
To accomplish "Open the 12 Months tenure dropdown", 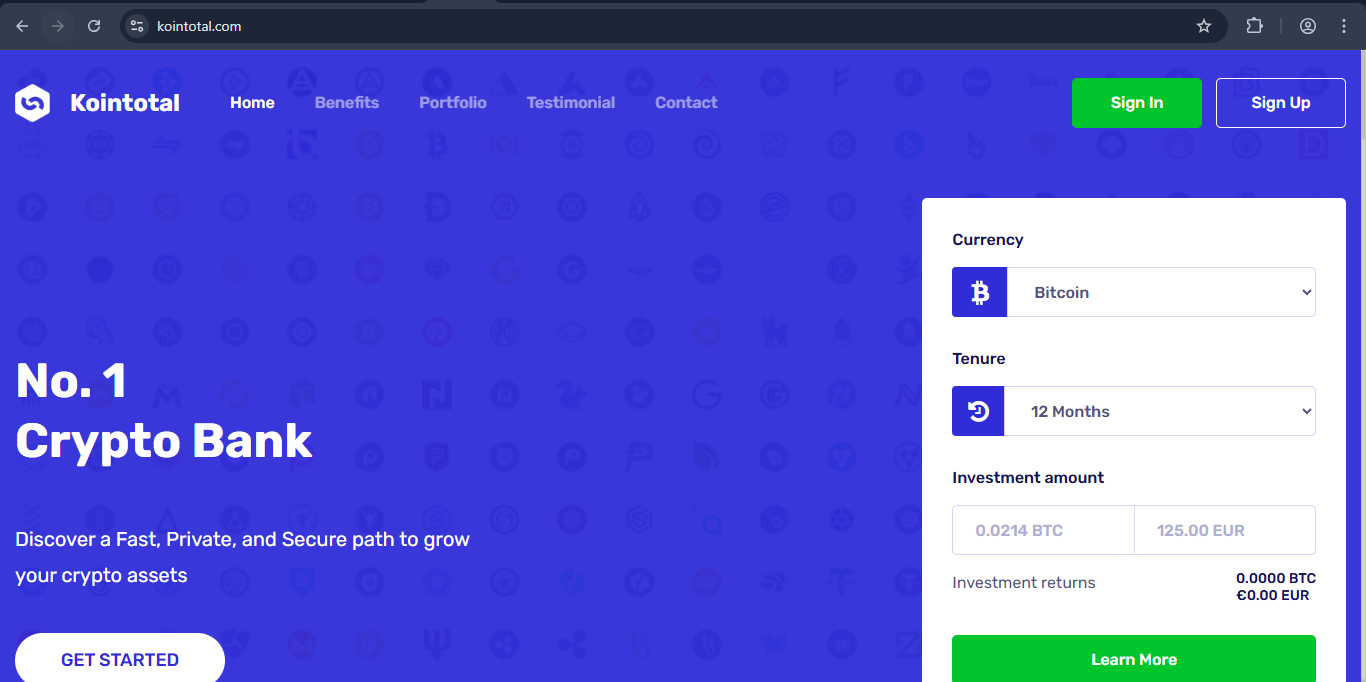I will click(1160, 411).
